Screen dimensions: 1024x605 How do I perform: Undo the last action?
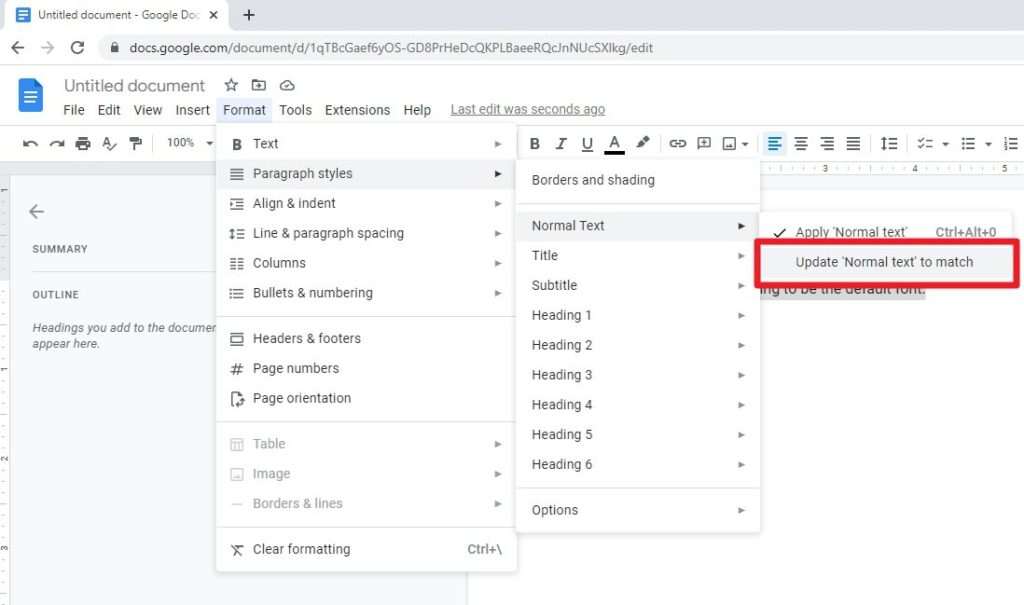pyautogui.click(x=30, y=143)
